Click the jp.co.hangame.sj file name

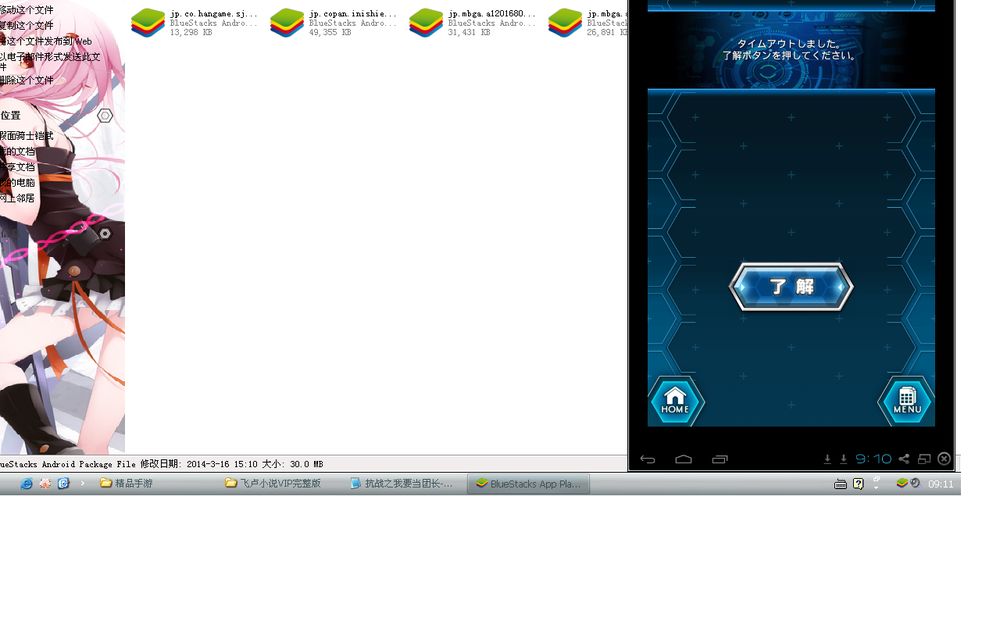click(214, 13)
